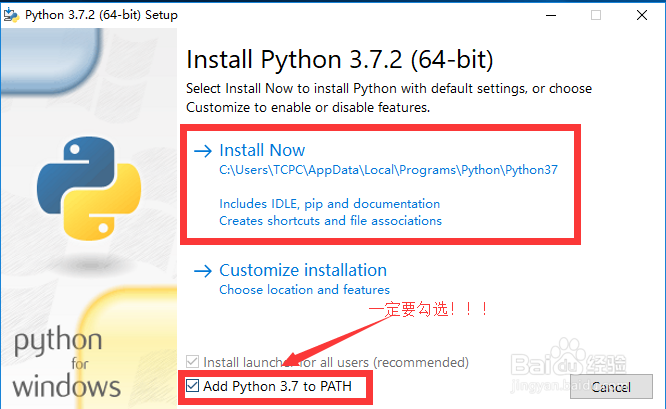Viewport: 666px width, 409px height.
Task: Close the Python Setup window
Action: click(642, 15)
